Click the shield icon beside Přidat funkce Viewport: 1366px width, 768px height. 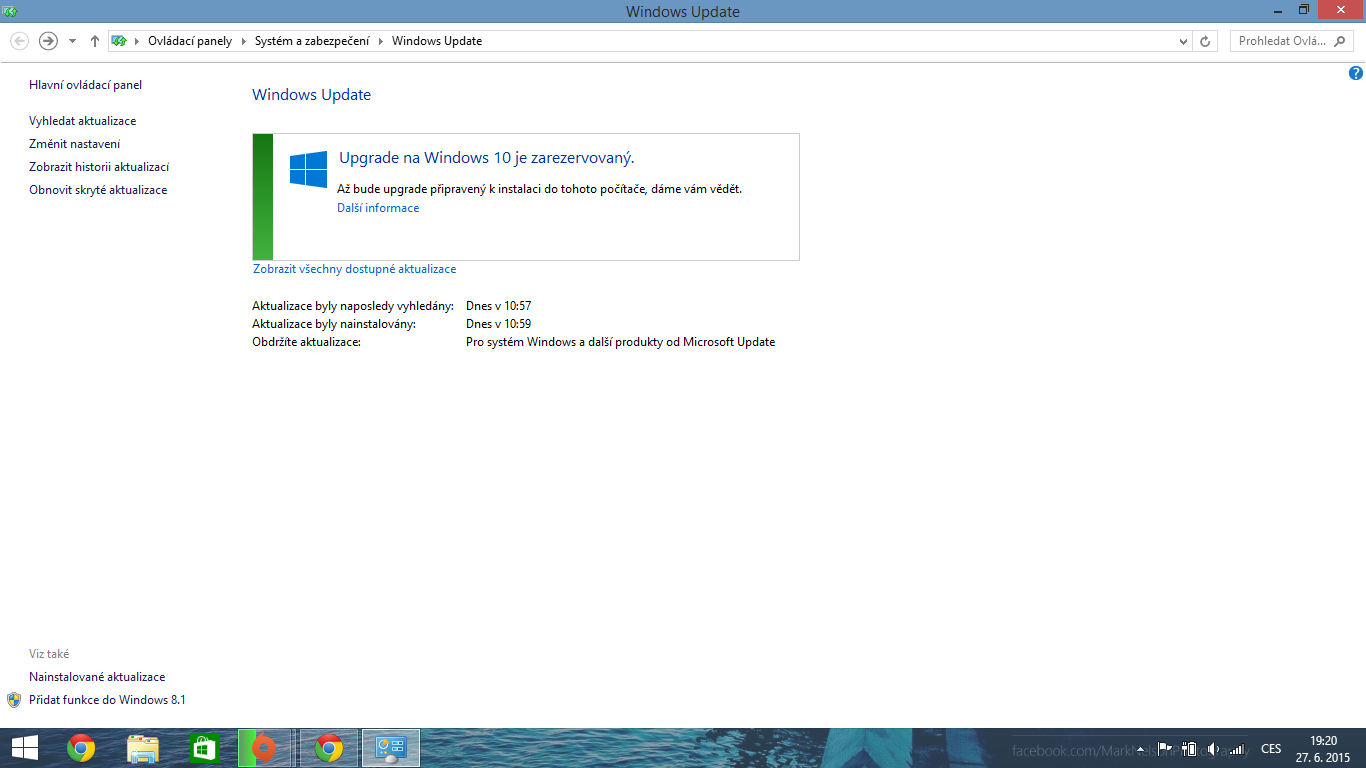click(x=14, y=700)
